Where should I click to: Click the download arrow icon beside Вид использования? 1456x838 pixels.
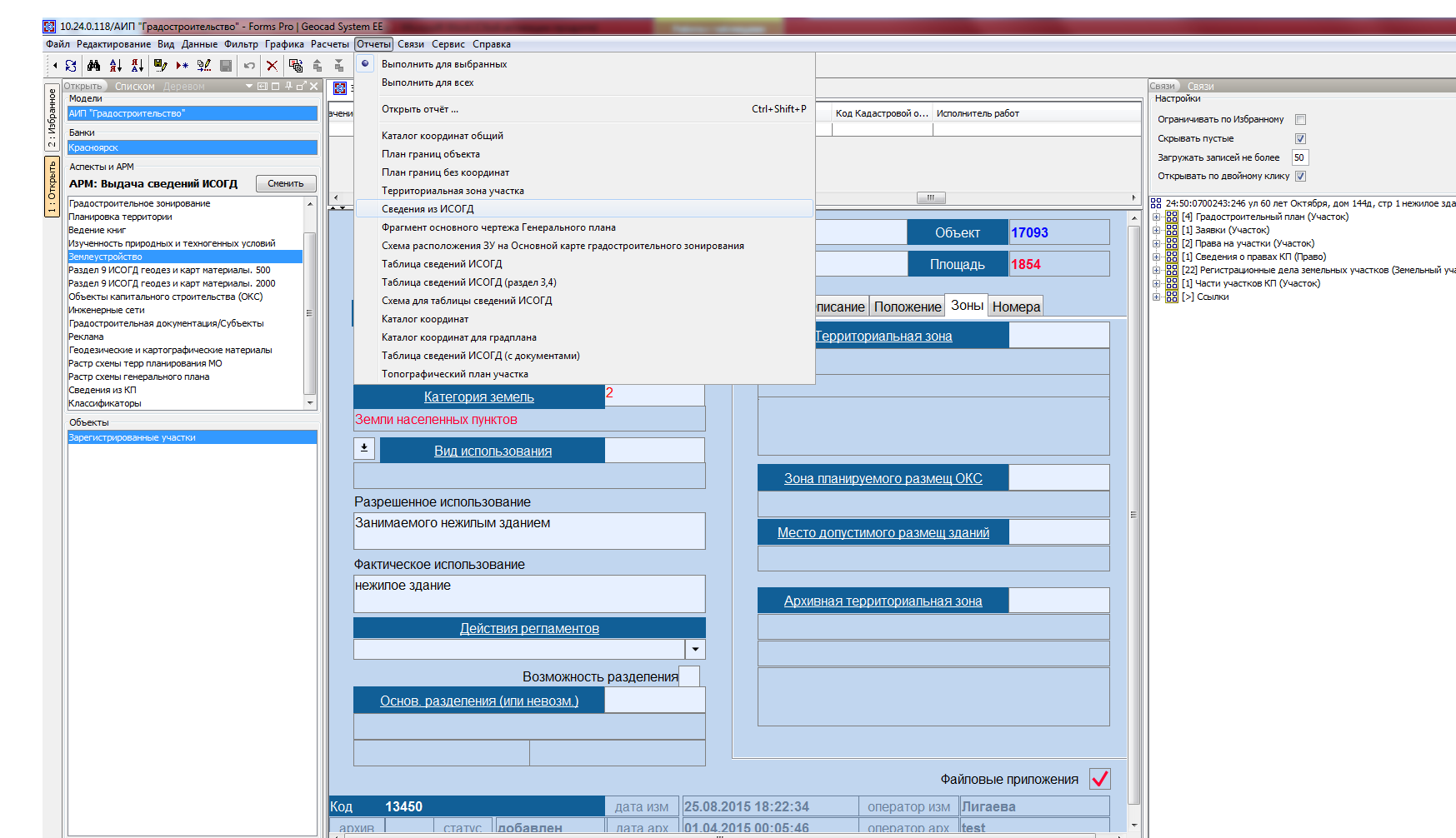click(364, 449)
